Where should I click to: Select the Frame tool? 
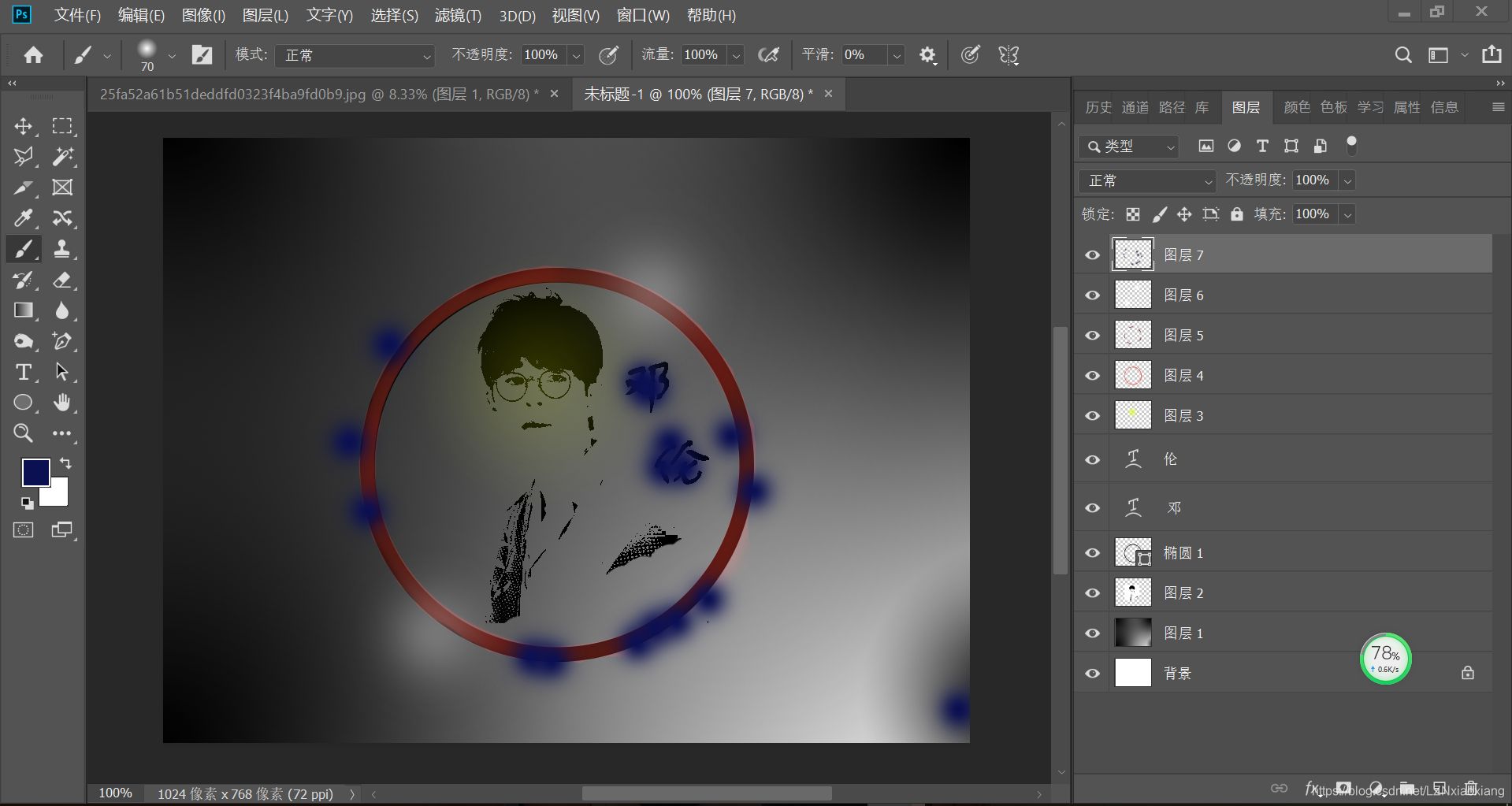pyautogui.click(x=62, y=188)
